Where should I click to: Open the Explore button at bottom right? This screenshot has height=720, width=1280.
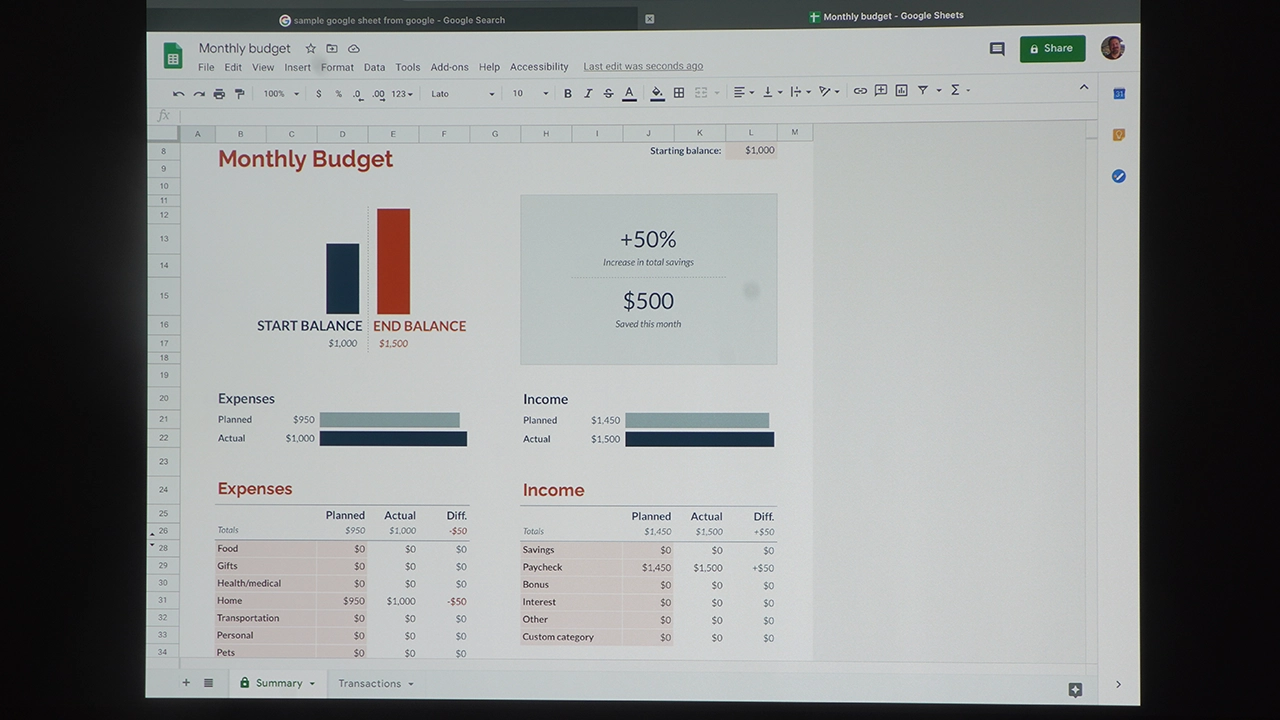(1075, 689)
